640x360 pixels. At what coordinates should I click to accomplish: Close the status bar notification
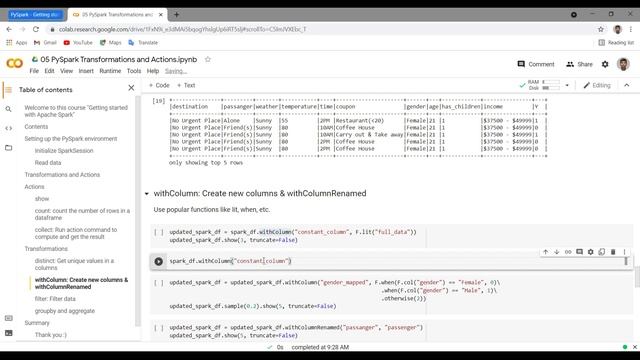(635, 347)
